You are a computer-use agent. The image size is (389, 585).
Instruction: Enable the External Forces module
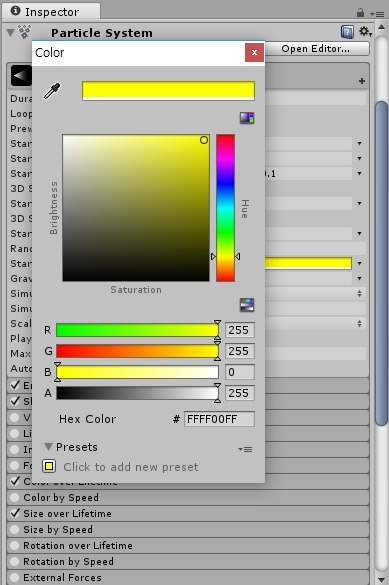15,578
